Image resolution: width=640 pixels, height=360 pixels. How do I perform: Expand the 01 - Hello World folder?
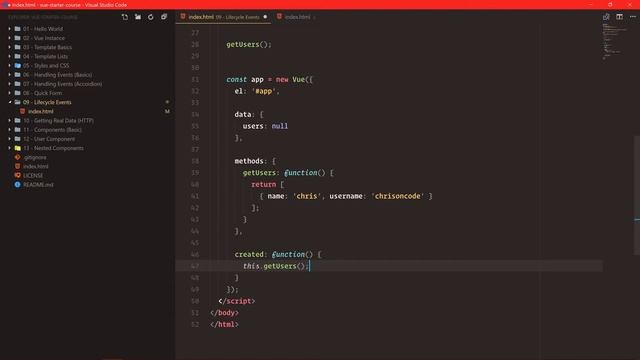(x=9, y=29)
